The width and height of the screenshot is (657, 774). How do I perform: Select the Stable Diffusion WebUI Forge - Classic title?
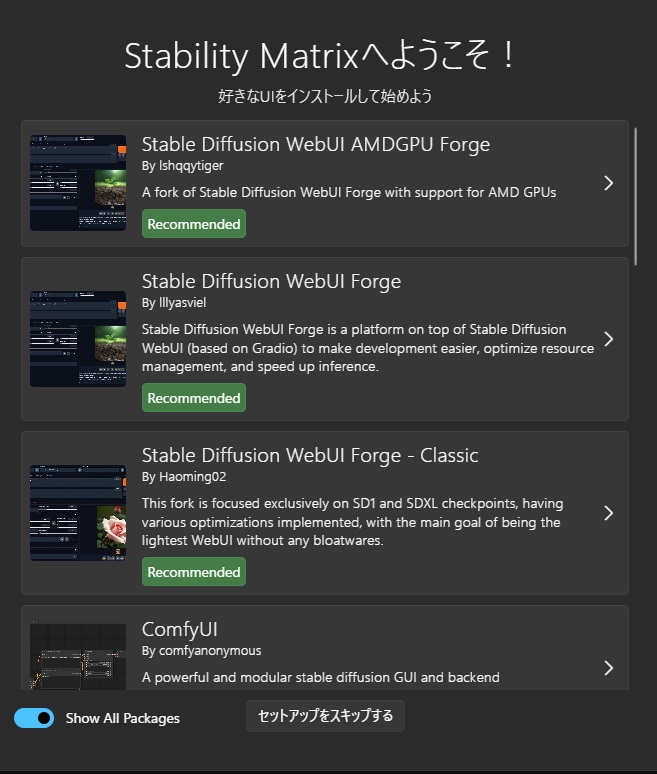pos(310,456)
